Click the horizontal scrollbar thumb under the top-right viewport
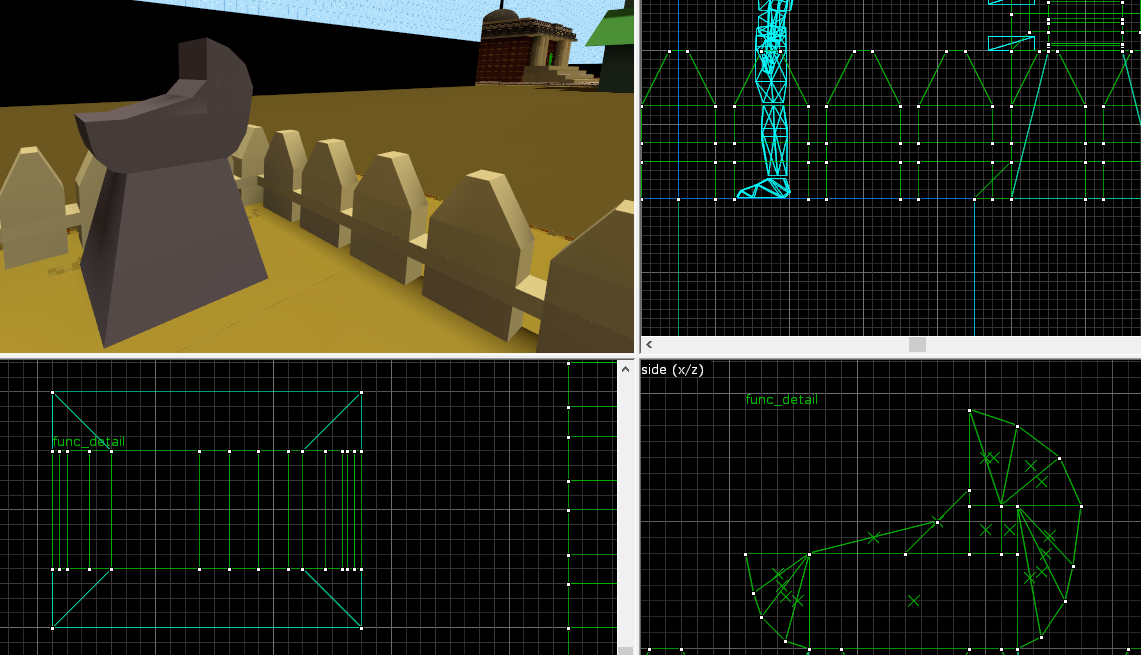The height and width of the screenshot is (655, 1141). [917, 345]
